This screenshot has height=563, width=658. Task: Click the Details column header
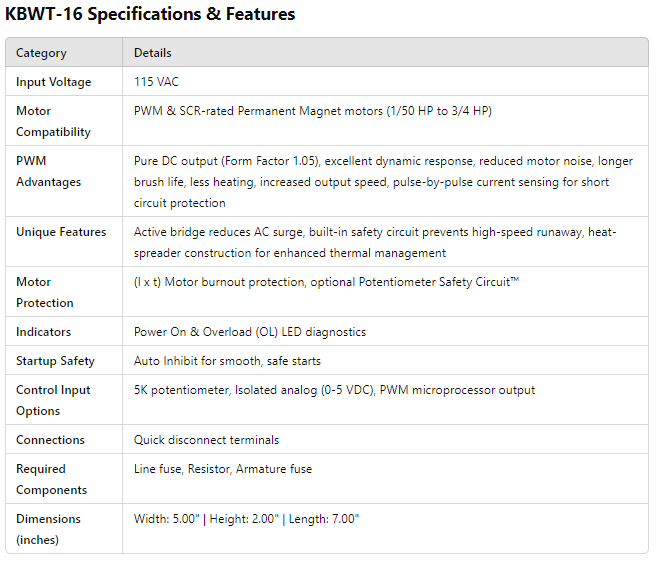[x=153, y=53]
